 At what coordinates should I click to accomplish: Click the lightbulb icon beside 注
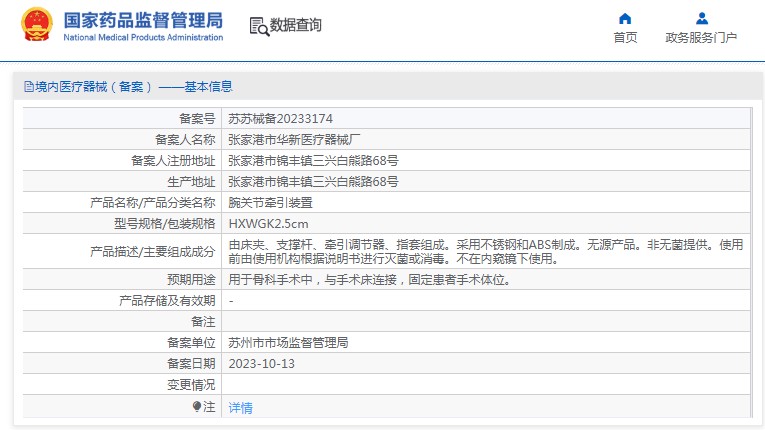(x=197, y=406)
